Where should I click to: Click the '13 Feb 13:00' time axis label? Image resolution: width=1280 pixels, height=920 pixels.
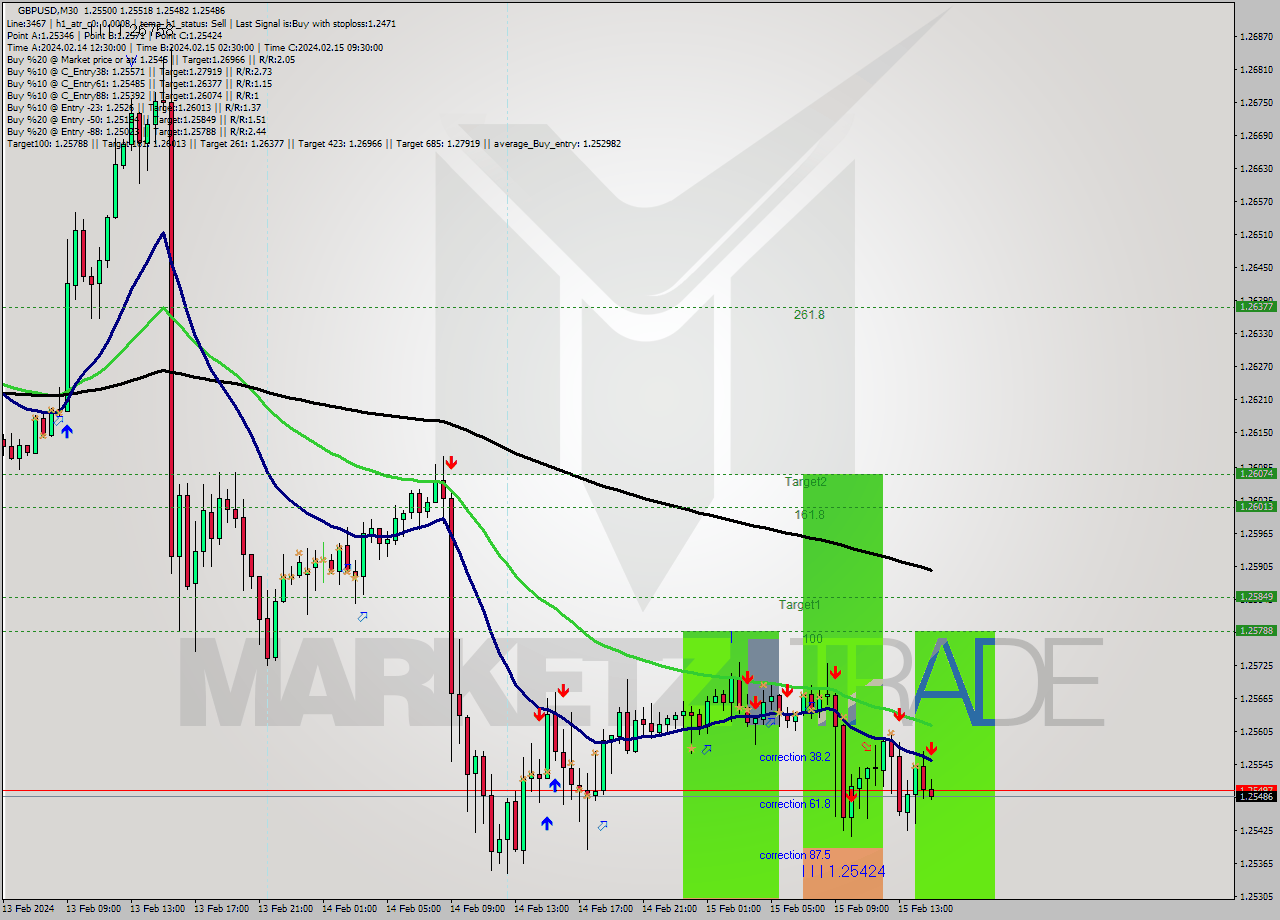point(159,909)
